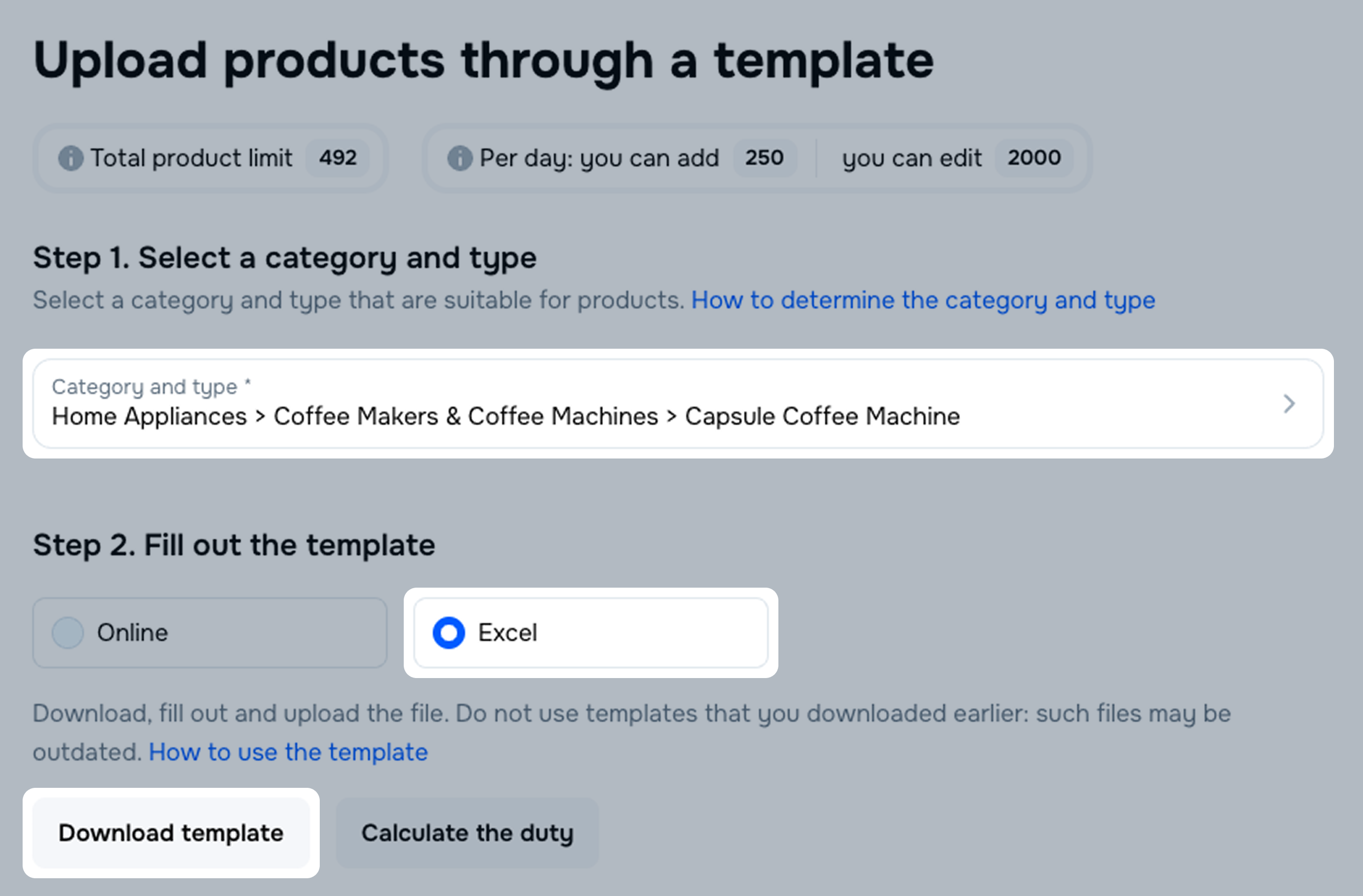Click the Download template button
Viewport: 1363px width, 896px height.
171,833
